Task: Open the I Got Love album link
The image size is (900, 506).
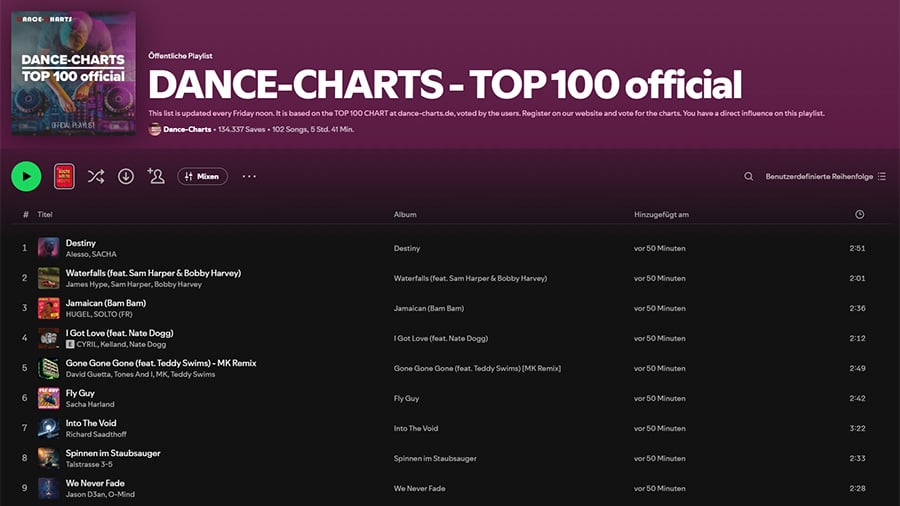Action: [441, 338]
